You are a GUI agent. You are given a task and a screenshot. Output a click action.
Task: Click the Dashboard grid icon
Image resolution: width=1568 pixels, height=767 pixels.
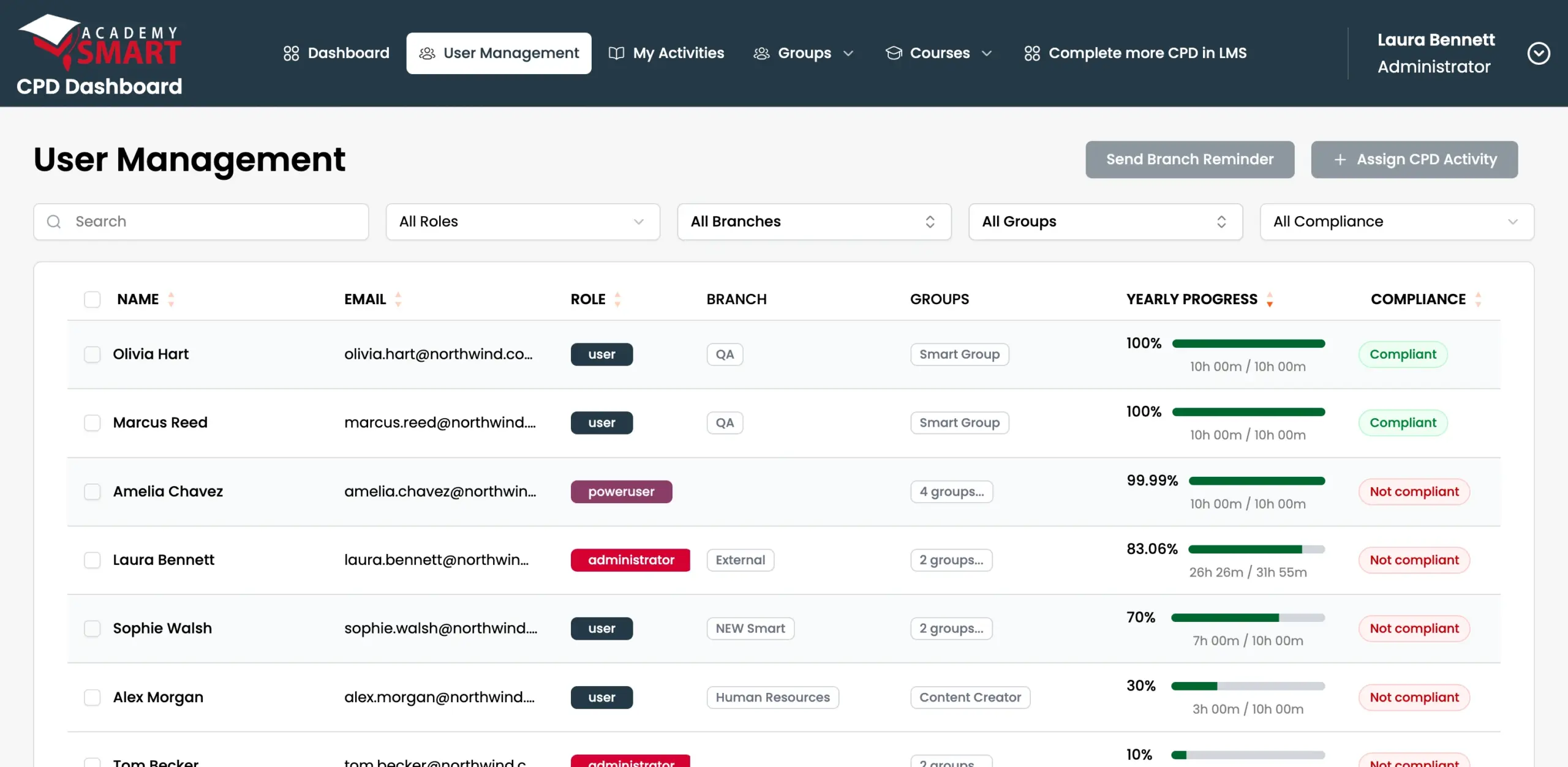[x=292, y=53]
